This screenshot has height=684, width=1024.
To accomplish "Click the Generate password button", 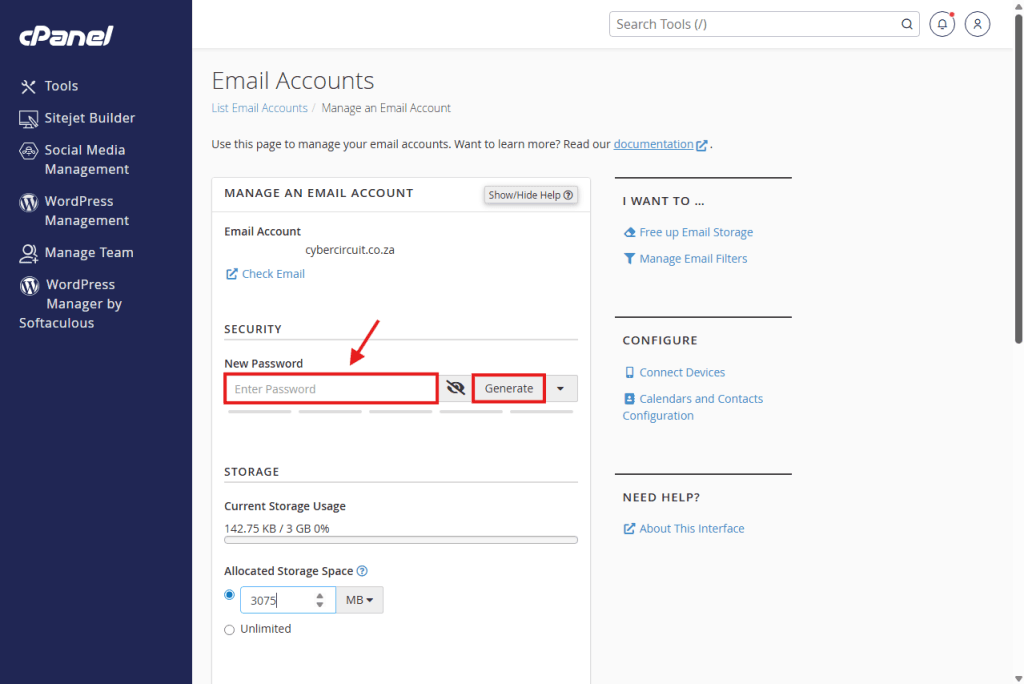I will [x=508, y=388].
